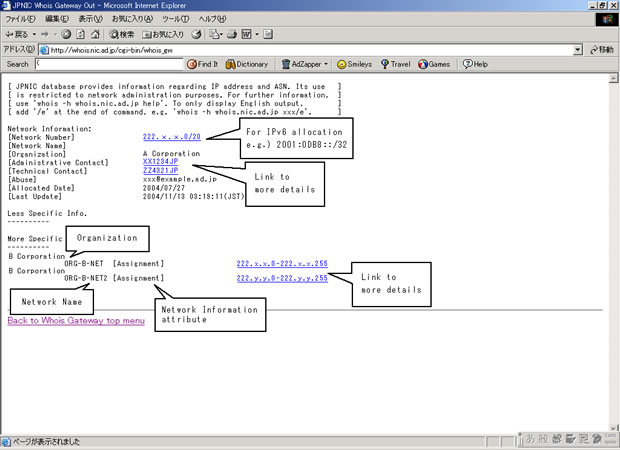Click the Back (戻る) arrow button
Viewport: 620px width, 450px height.
pyautogui.click(x=16, y=34)
